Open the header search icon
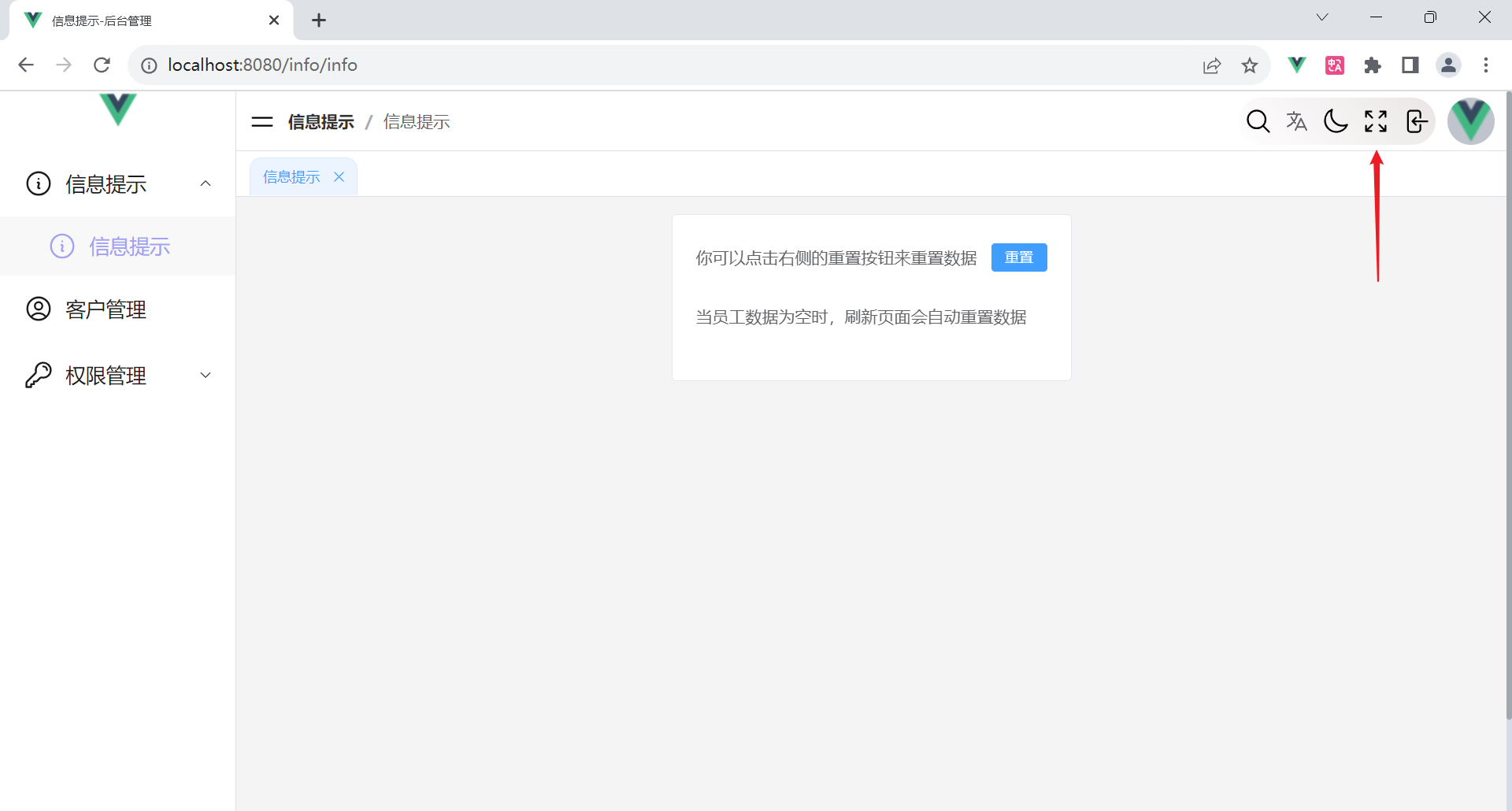1512x811 pixels. [1258, 121]
